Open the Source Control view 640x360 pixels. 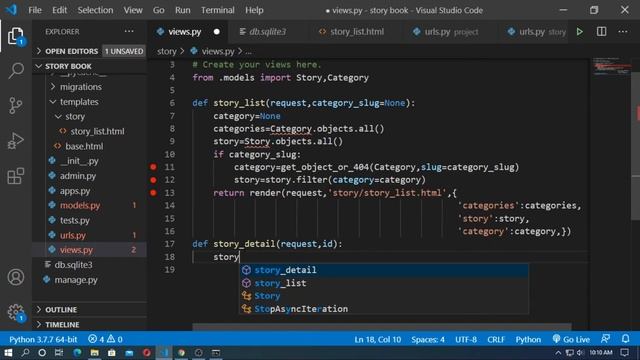tap(16, 105)
